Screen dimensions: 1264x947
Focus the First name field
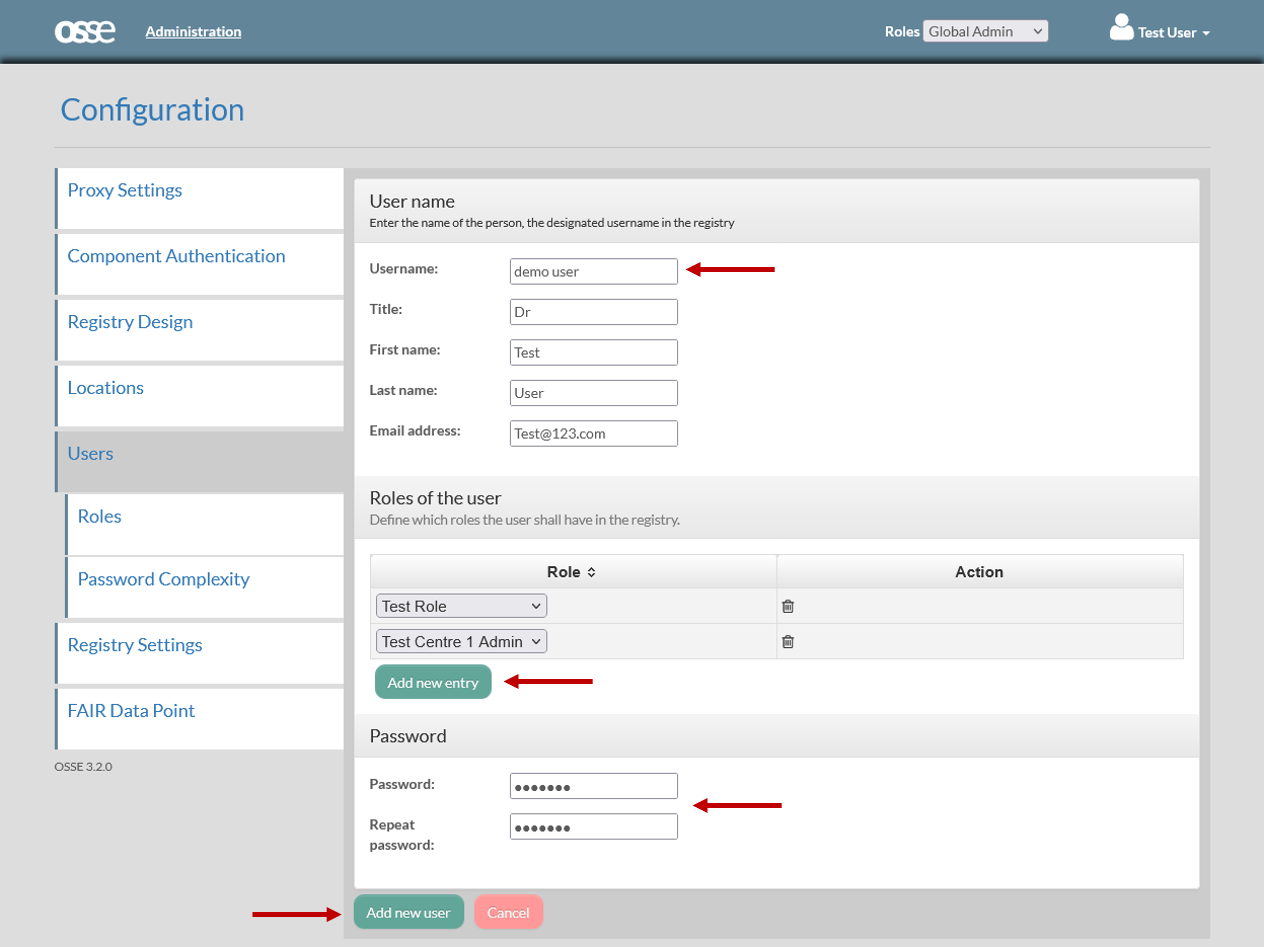click(x=594, y=352)
